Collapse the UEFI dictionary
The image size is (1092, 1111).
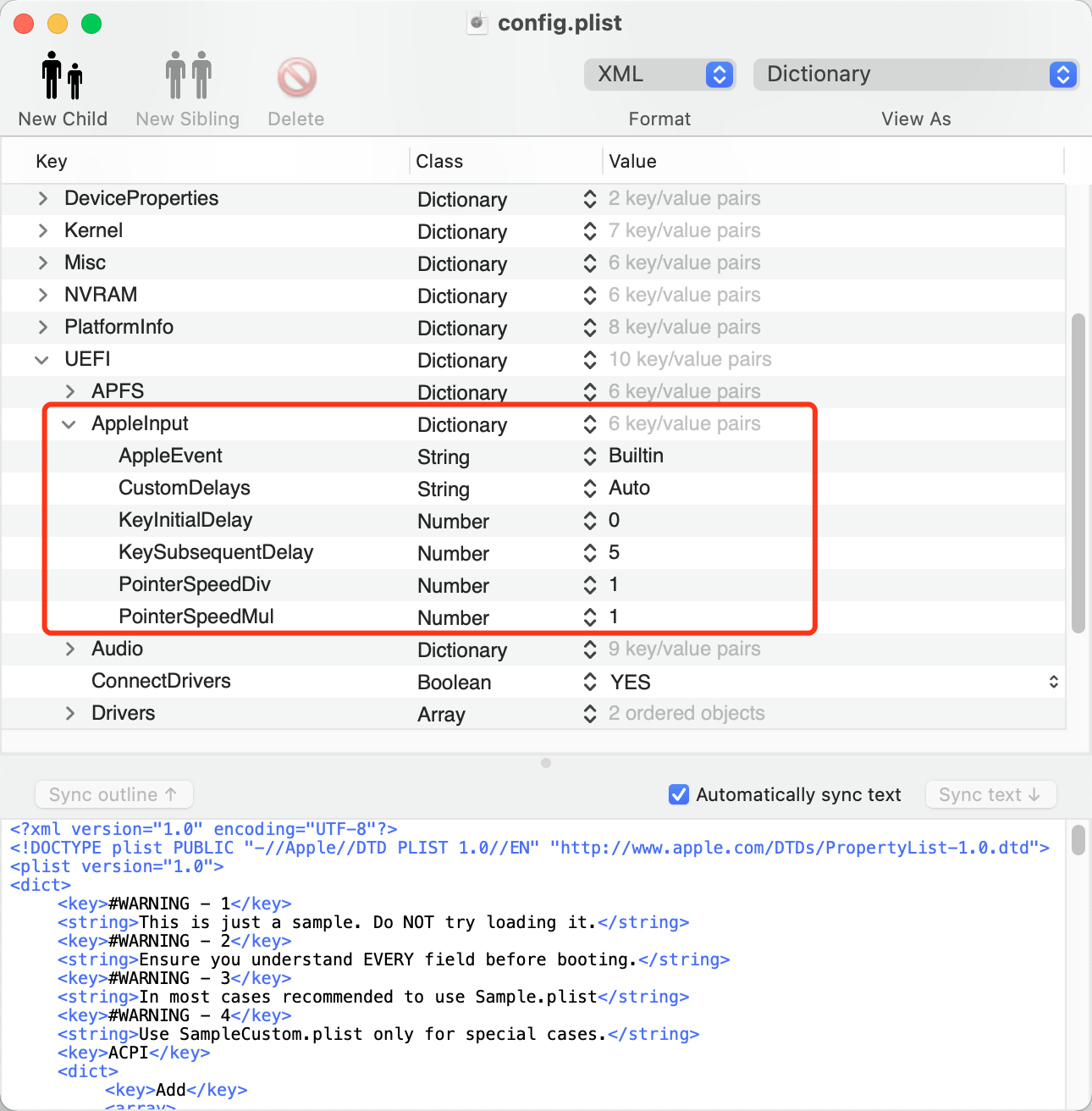[41, 360]
